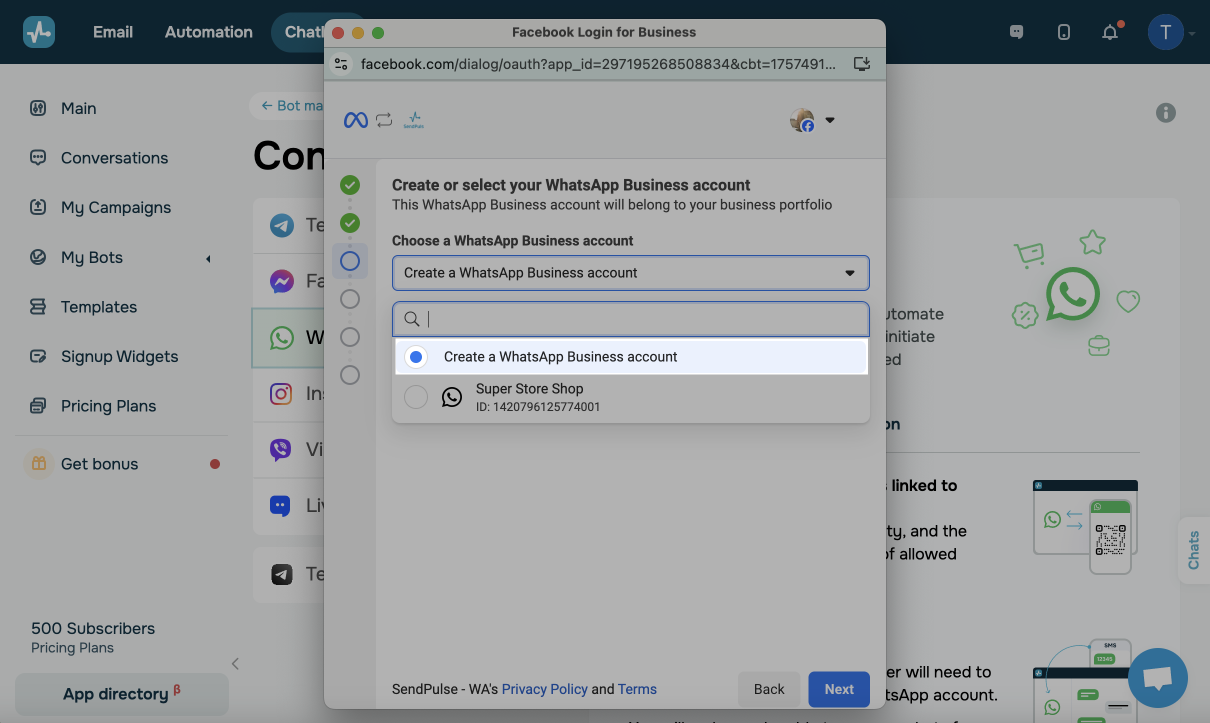The image size is (1210, 723).
Task: Open Templates in sidebar
Action: [x=99, y=307]
